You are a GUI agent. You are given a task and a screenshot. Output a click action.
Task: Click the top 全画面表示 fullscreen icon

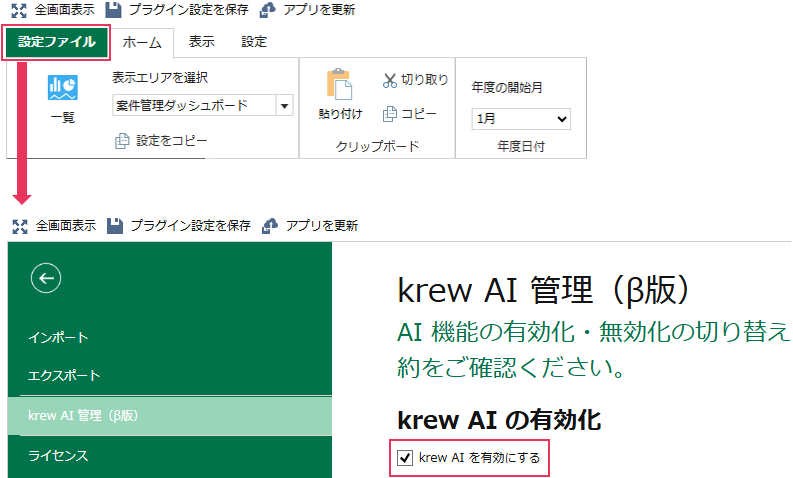(18, 9)
